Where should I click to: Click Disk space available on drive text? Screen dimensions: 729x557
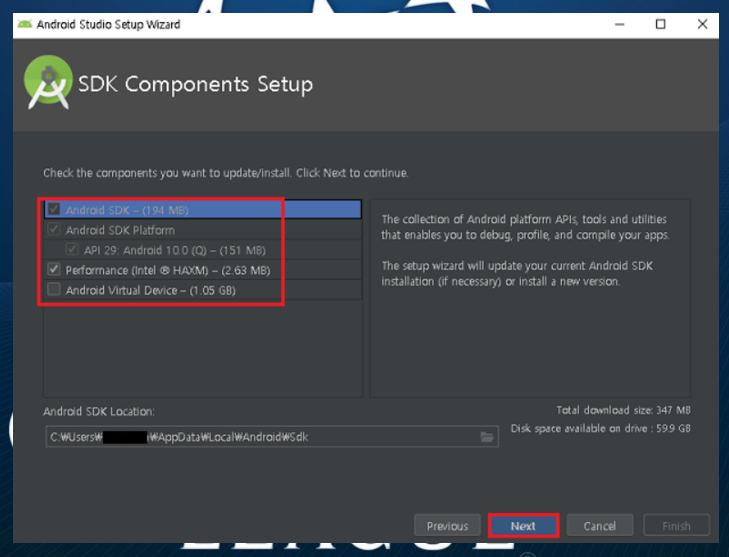click(x=601, y=428)
